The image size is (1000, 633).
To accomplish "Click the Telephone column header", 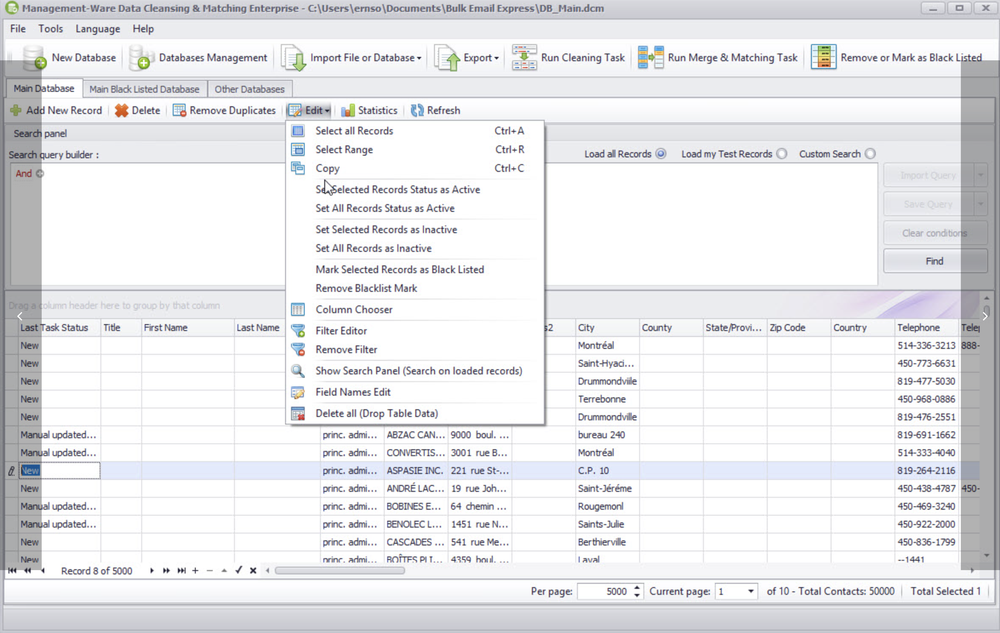I will [x=926, y=328].
